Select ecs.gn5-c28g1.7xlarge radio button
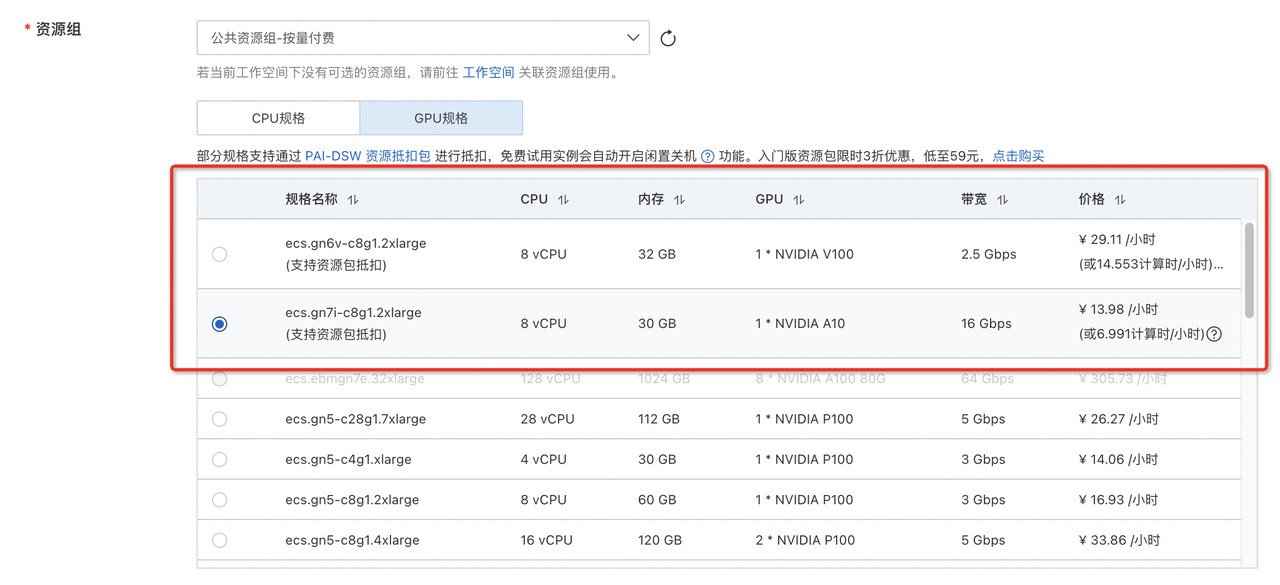 tap(220, 419)
